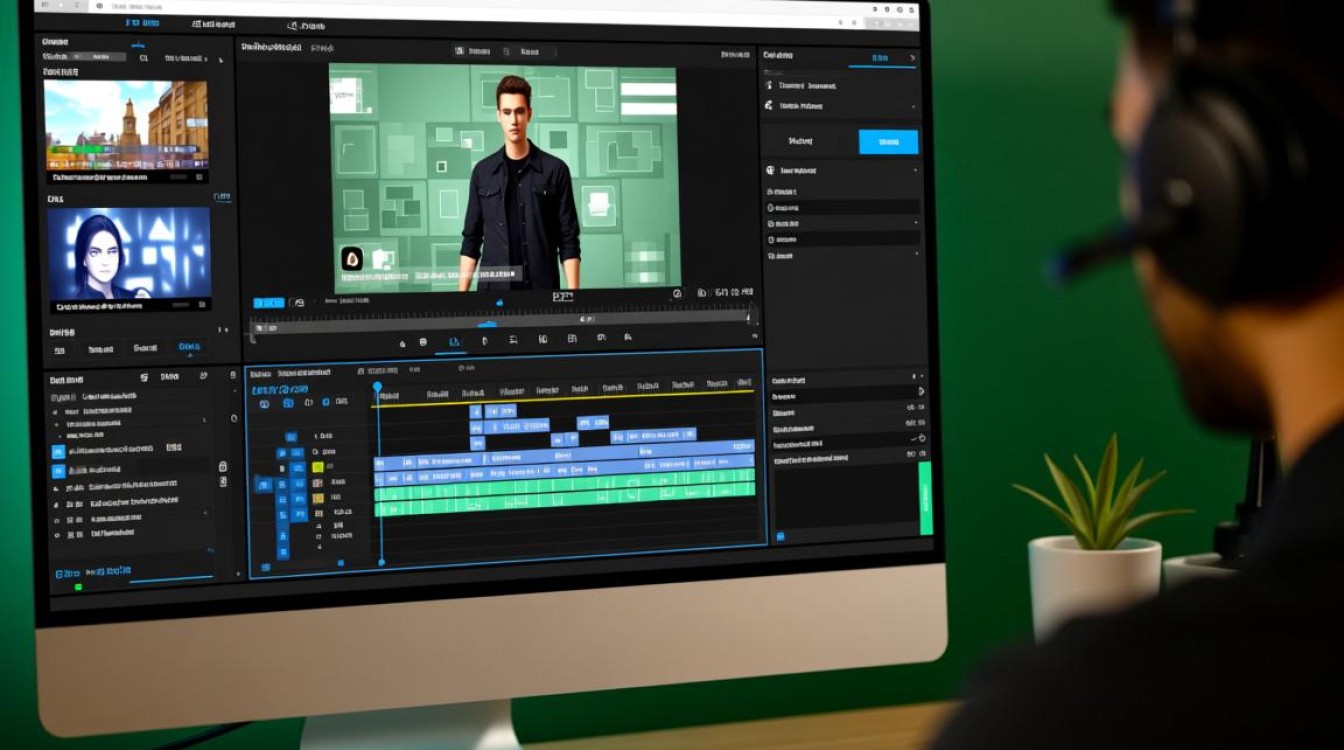Select the highlighted blue tab under the media thumbnails

coord(189,348)
